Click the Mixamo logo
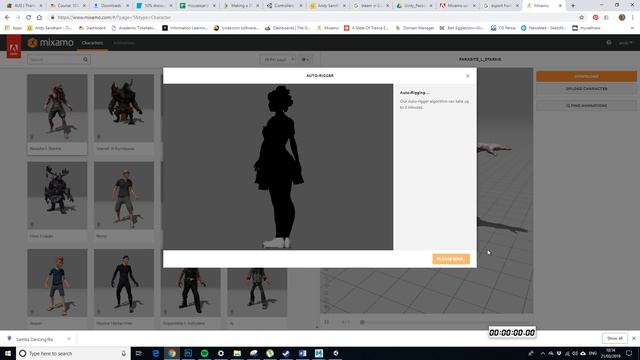Viewport: 640px width, 360px height. coord(51,42)
